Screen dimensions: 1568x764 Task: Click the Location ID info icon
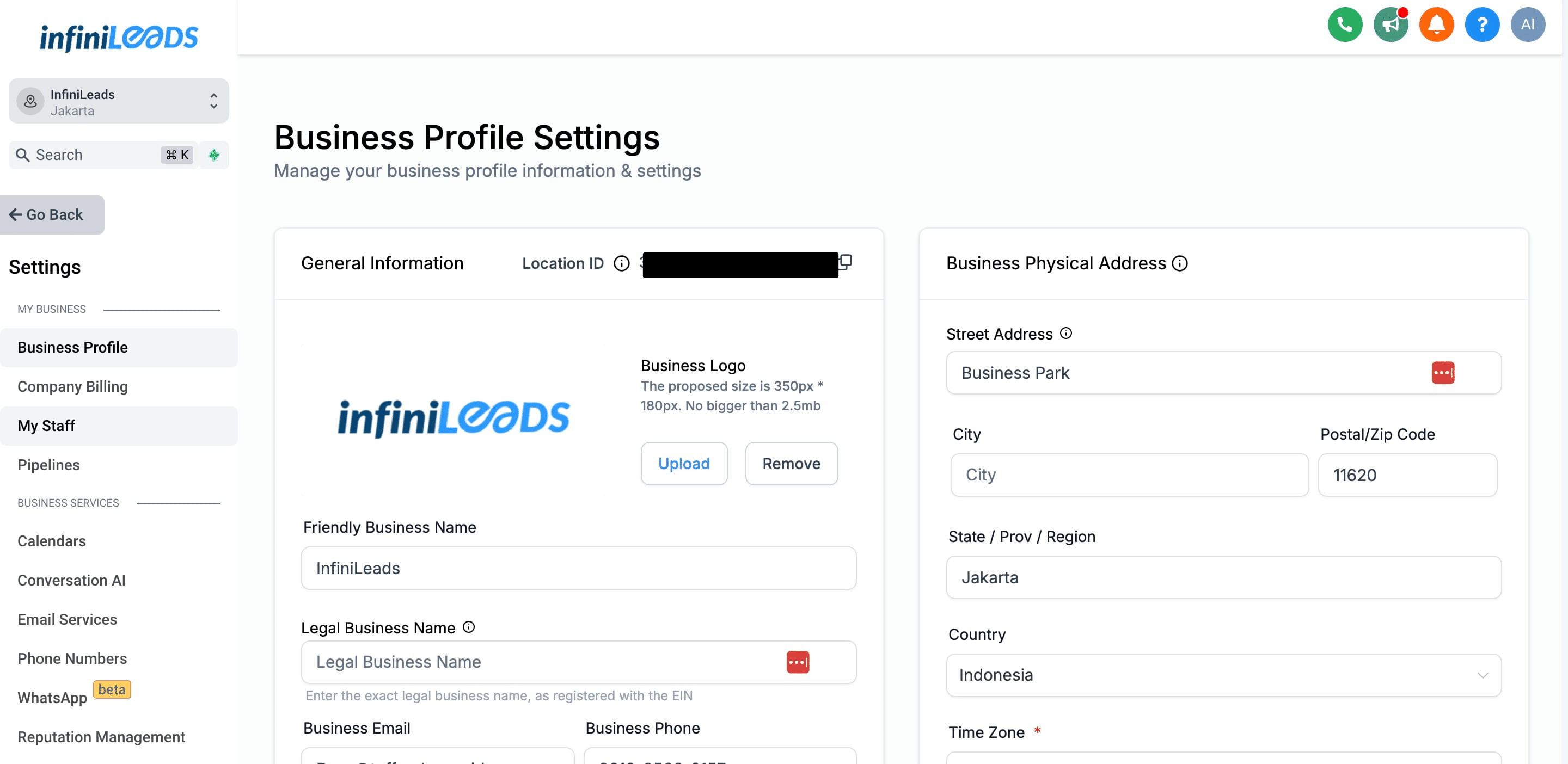pos(621,263)
